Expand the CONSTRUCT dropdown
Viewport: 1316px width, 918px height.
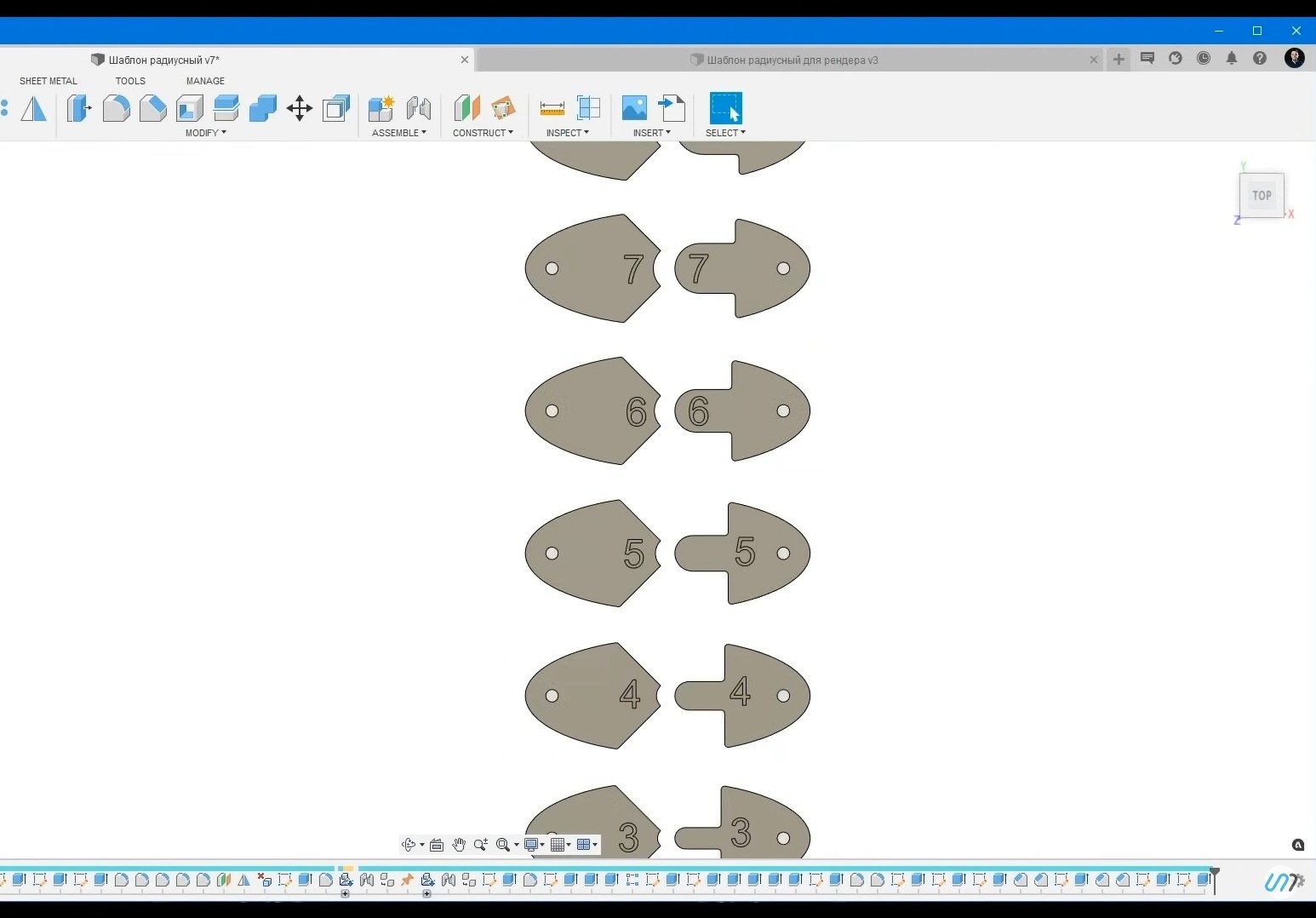483,133
